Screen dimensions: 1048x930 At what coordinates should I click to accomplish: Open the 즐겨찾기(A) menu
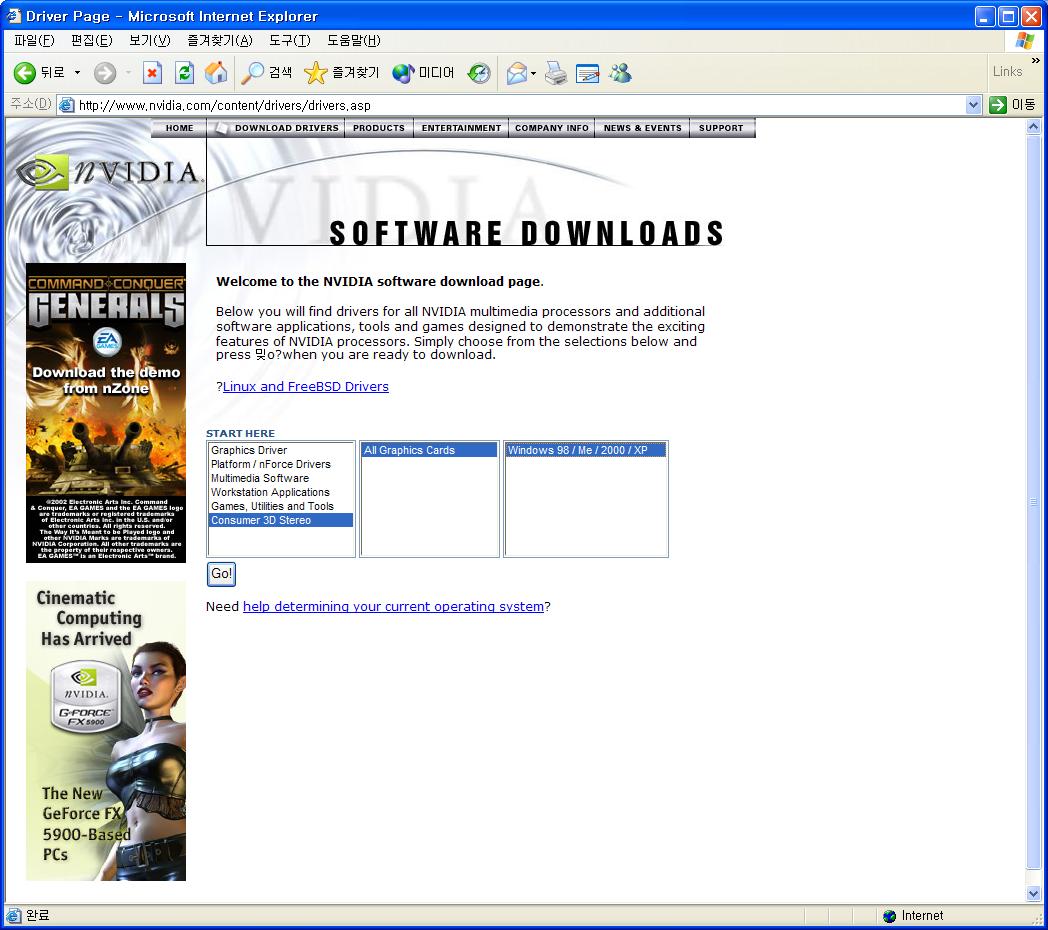tap(219, 40)
